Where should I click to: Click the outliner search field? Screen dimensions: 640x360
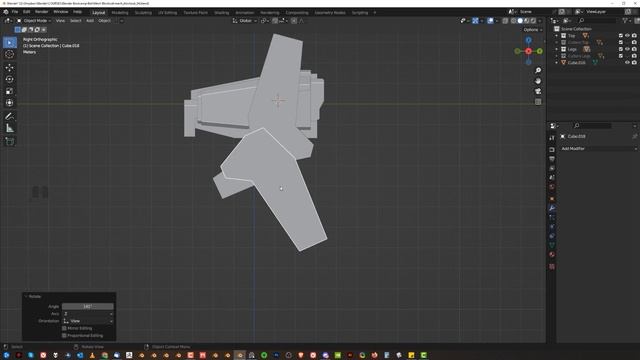[x=597, y=20]
